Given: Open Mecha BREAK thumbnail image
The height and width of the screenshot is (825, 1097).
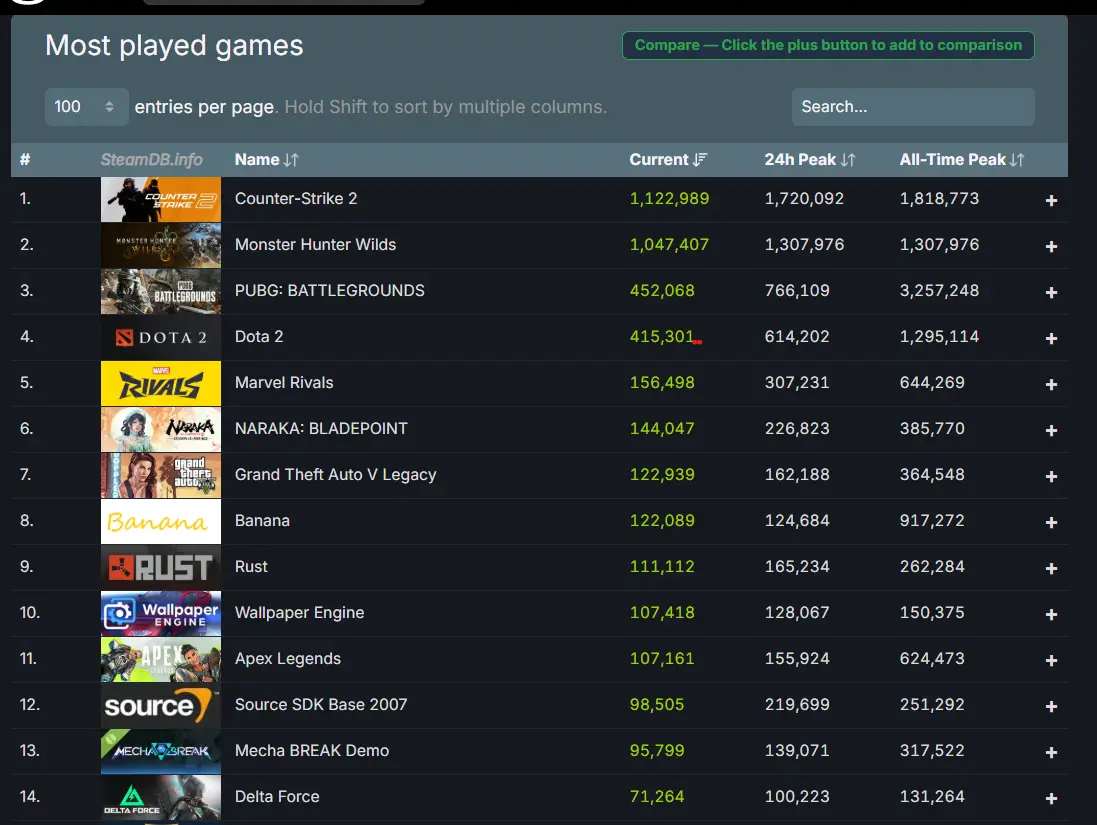Looking at the screenshot, I should (161, 752).
